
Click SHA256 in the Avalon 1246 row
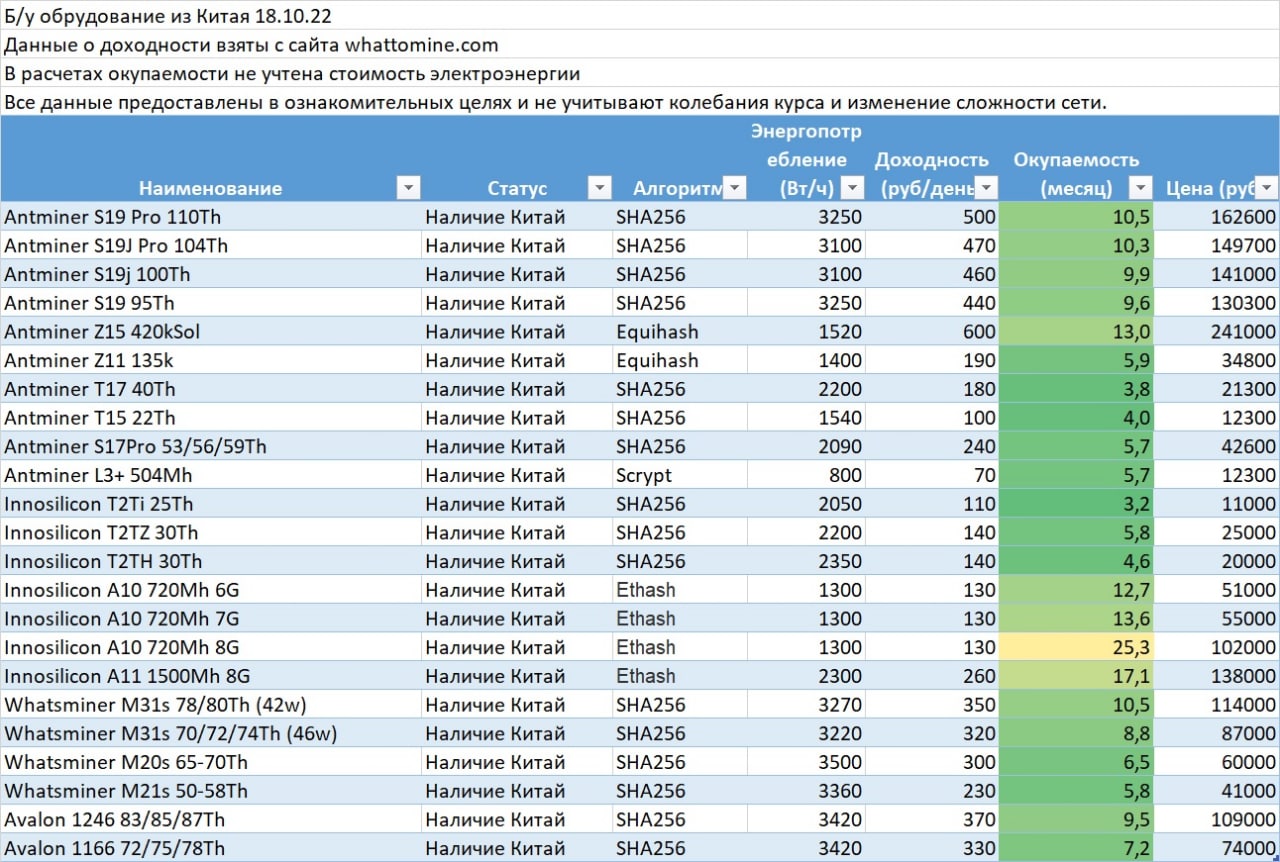[x=680, y=820]
